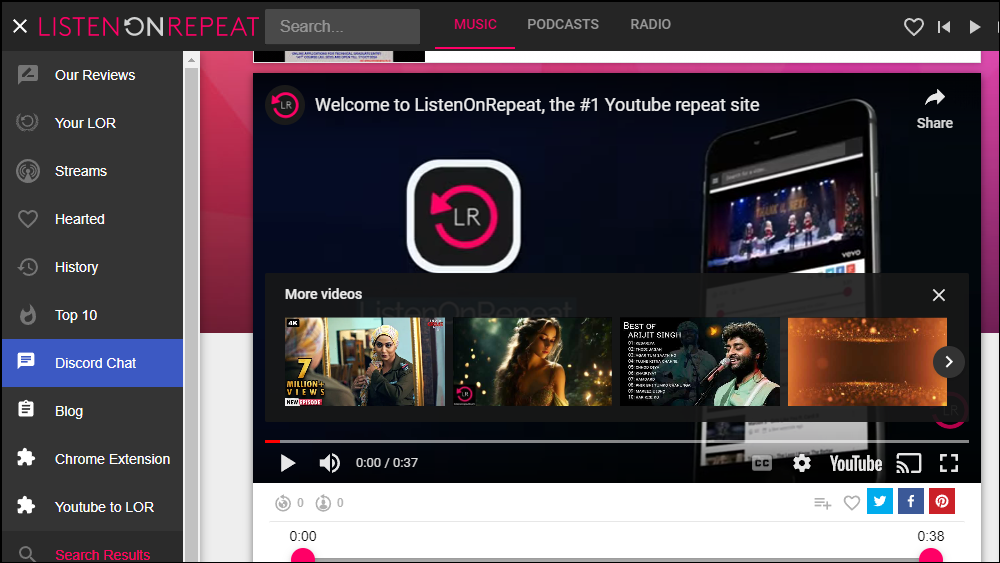Open the RADIO tab
The image size is (1000, 563).
(651, 24)
